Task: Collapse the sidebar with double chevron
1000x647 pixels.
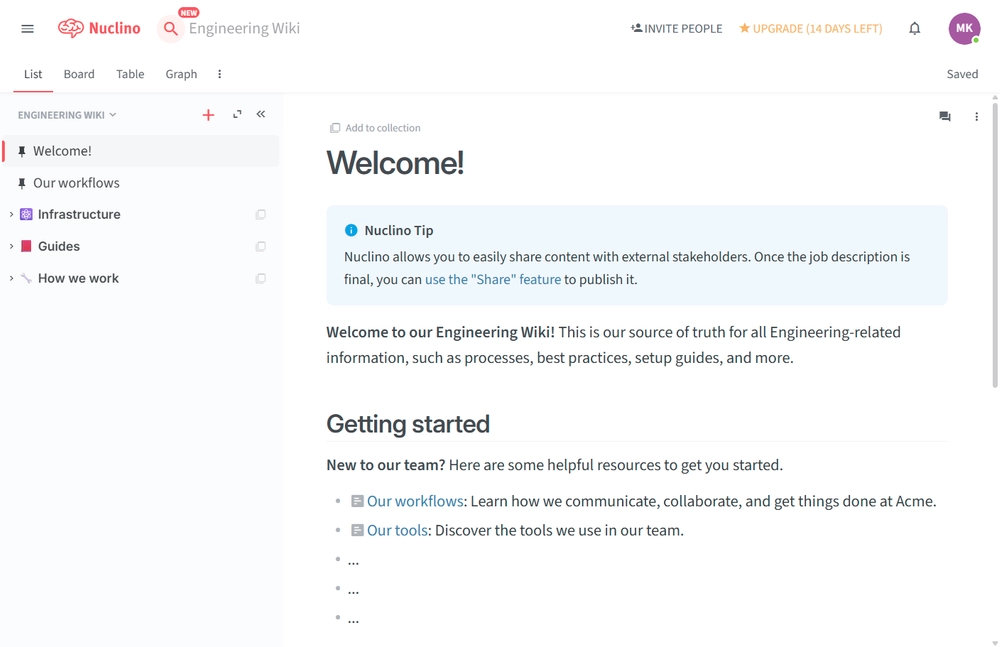Action: pyautogui.click(x=261, y=114)
